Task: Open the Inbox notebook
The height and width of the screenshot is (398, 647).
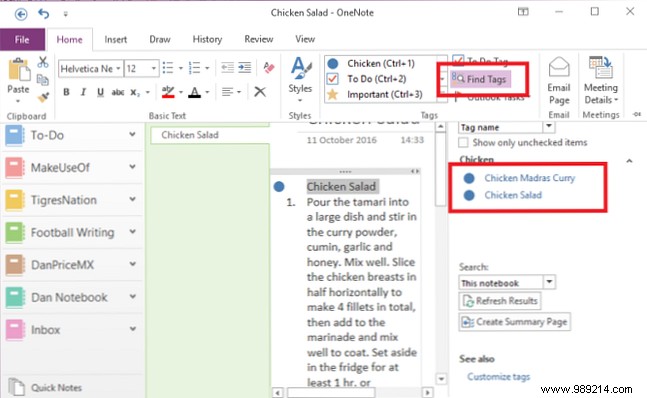Action: 72,330
